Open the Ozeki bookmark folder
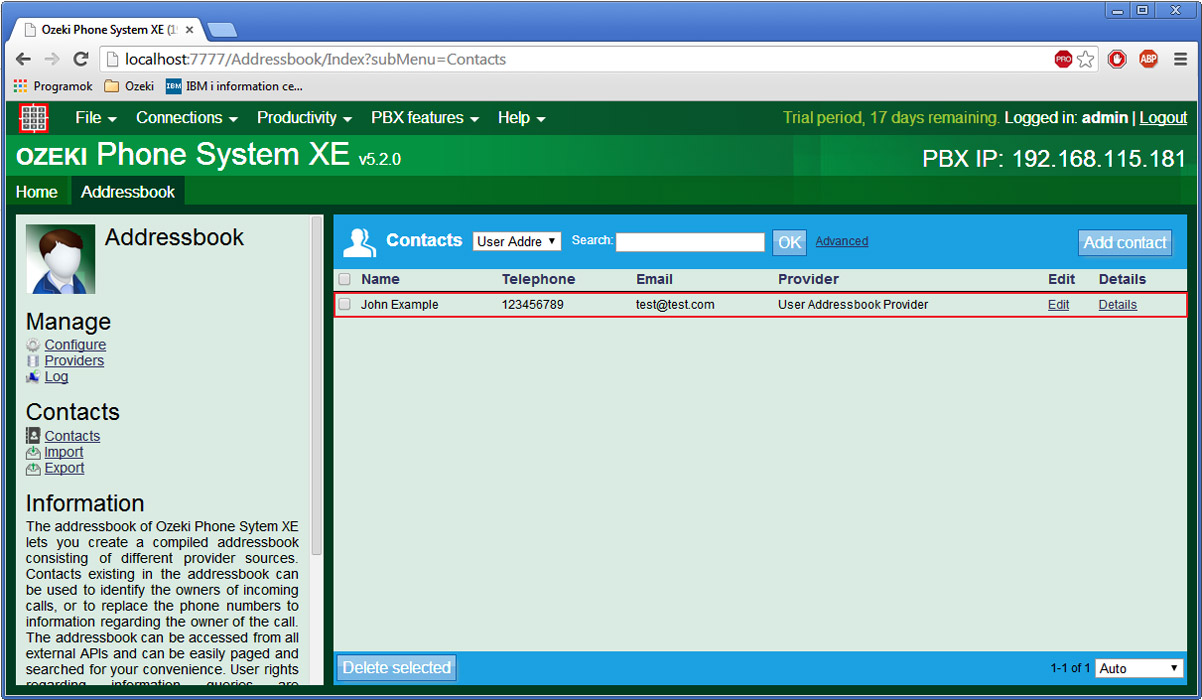This screenshot has width=1202, height=700. click(129, 86)
